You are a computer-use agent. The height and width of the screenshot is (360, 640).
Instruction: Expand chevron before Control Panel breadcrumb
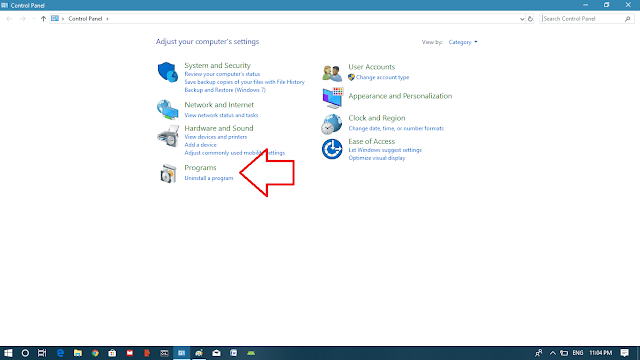click(x=63, y=19)
